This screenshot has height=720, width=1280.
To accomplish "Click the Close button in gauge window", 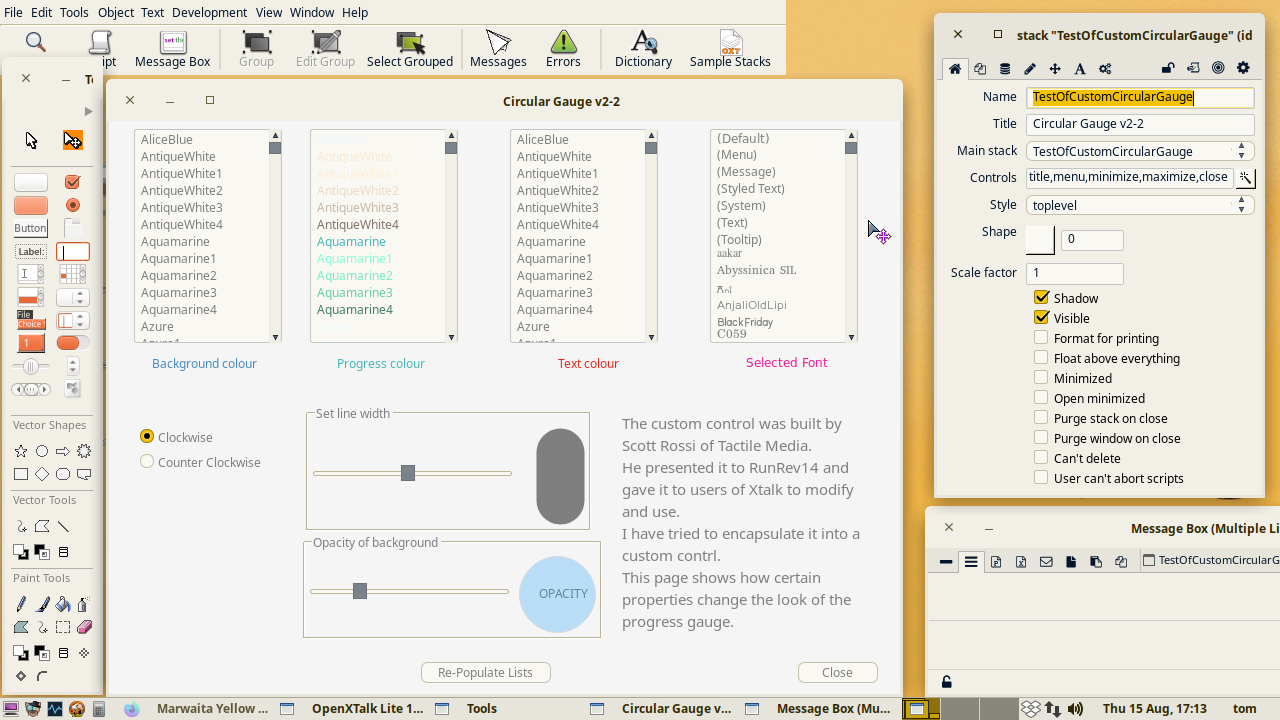I will click(837, 672).
